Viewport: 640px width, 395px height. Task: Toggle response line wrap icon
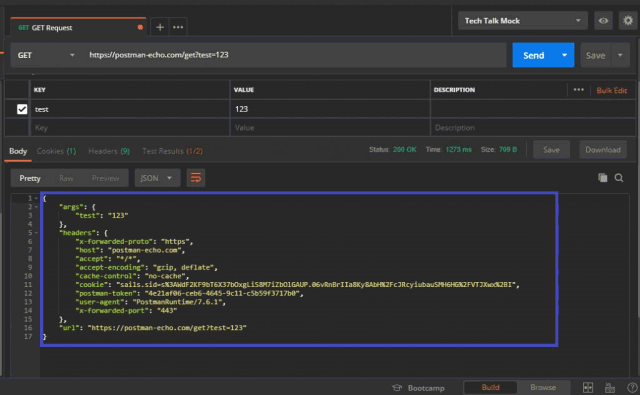(x=196, y=178)
